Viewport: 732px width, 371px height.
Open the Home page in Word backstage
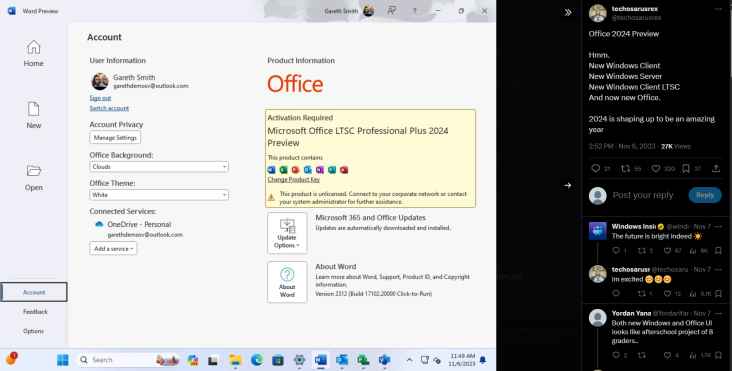(x=34, y=54)
